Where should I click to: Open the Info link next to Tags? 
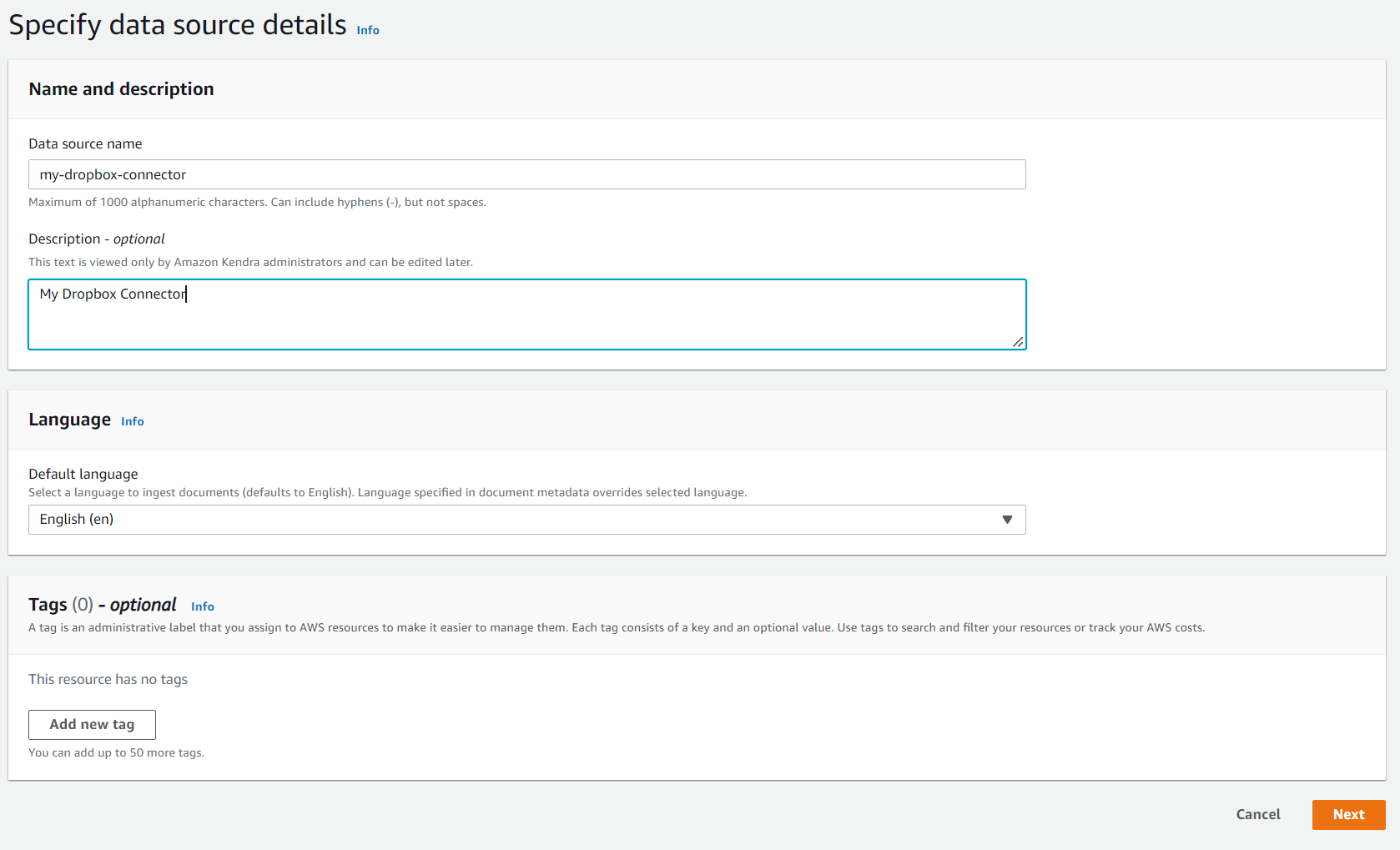coord(202,606)
